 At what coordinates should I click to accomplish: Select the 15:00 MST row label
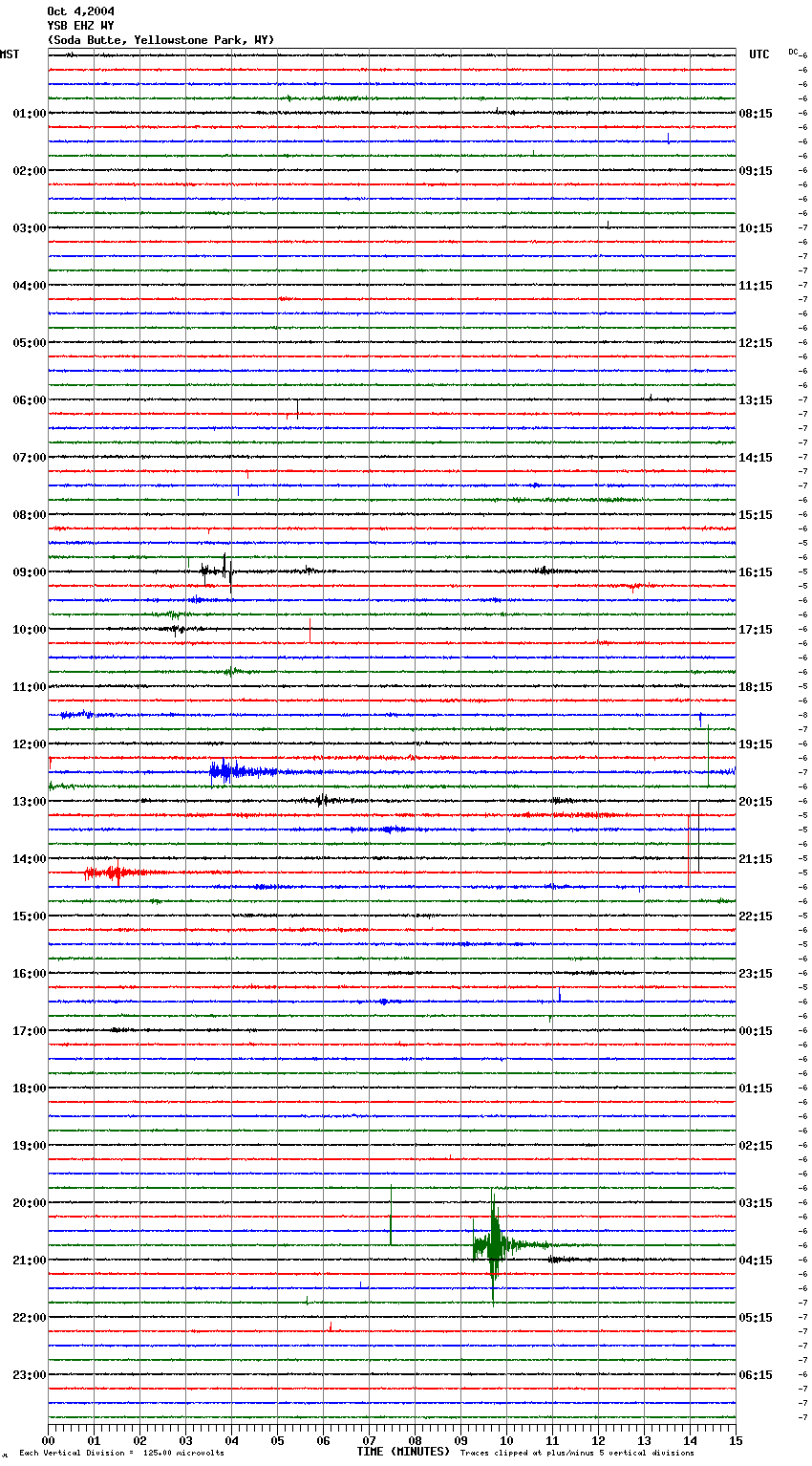click(29, 916)
